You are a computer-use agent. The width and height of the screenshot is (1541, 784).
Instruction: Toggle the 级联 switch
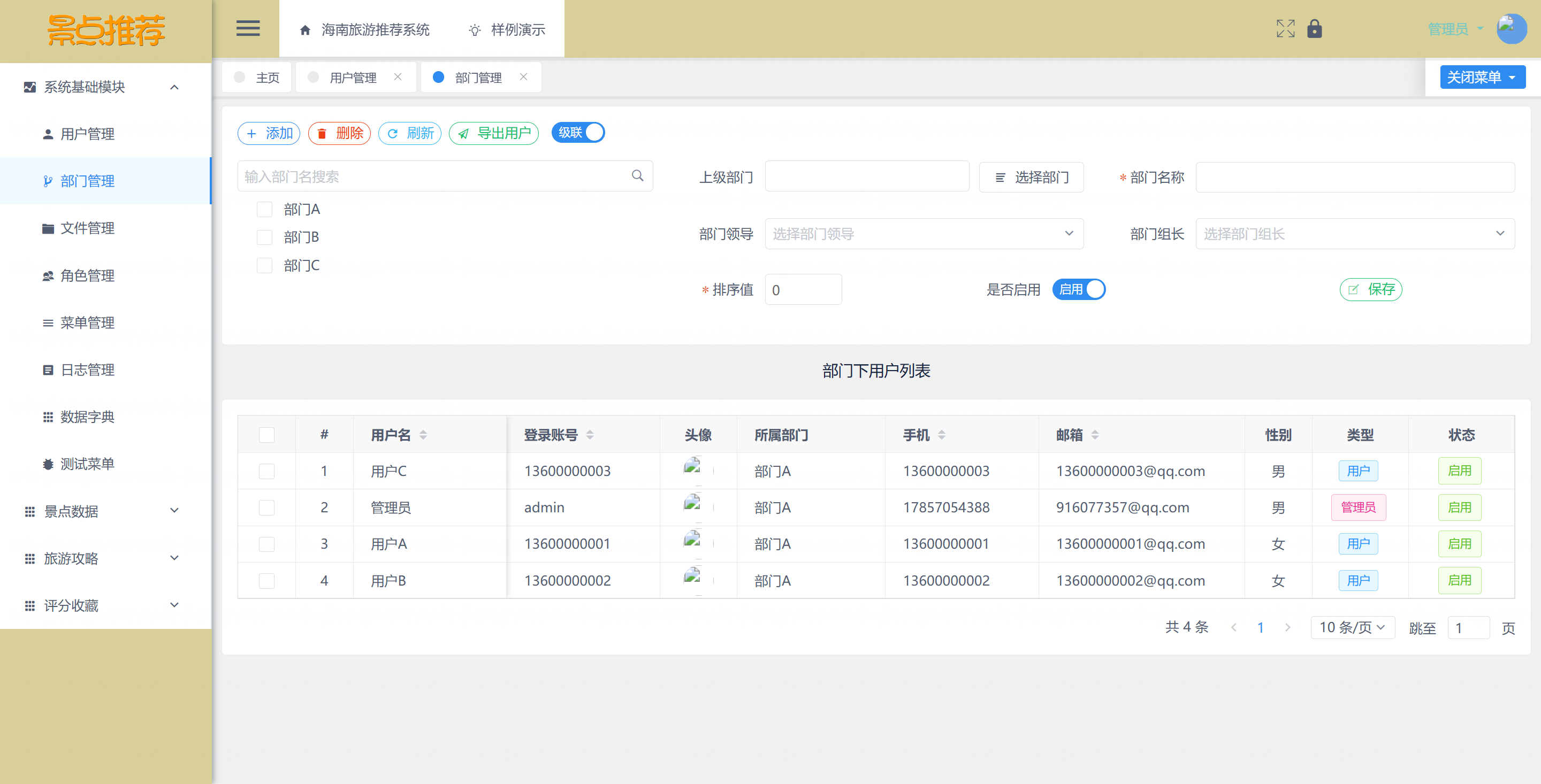tap(578, 132)
